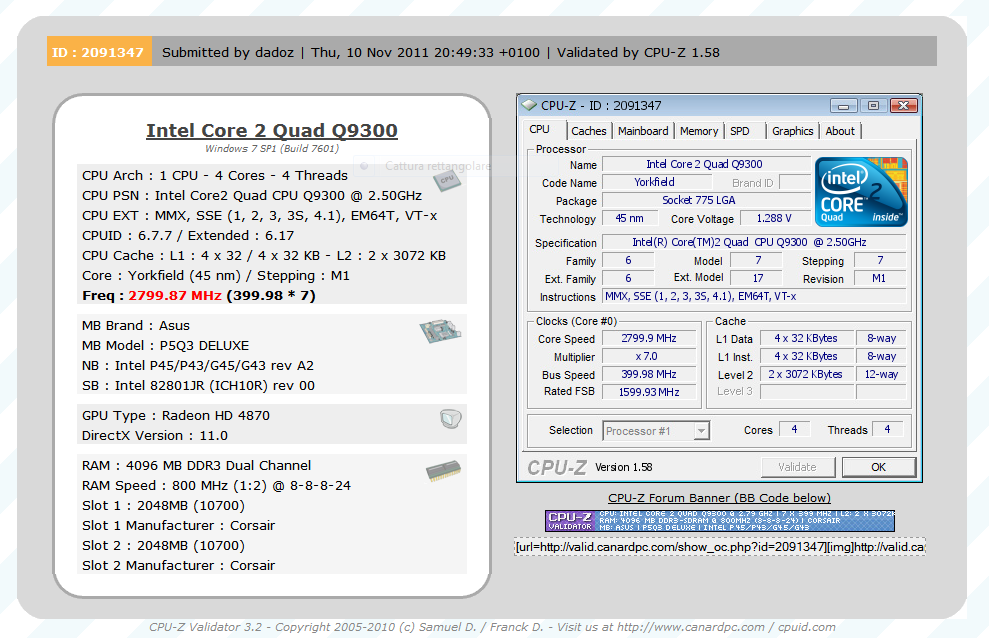The width and height of the screenshot is (989, 638).
Task: Click the Level 2 value 2 x 3072 KBytes
Action: (x=807, y=374)
